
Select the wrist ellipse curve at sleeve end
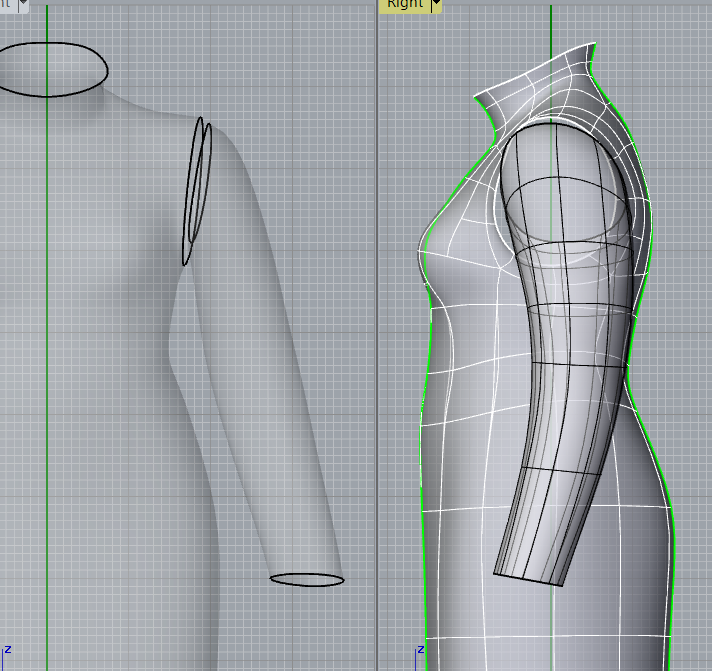click(x=307, y=580)
